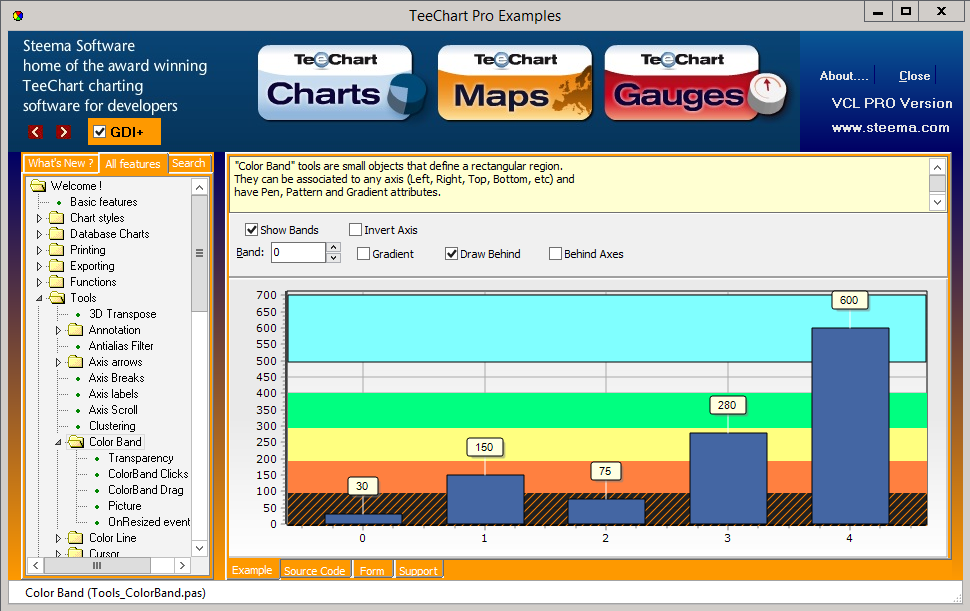Select the Basic features tree item

tap(103, 202)
